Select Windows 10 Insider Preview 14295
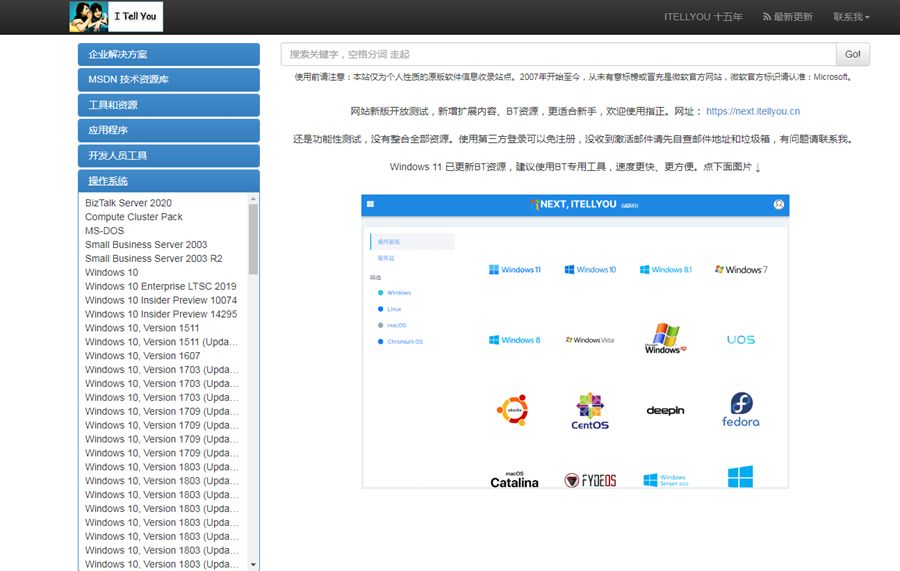Screen dimensions: 900x571 point(161,314)
